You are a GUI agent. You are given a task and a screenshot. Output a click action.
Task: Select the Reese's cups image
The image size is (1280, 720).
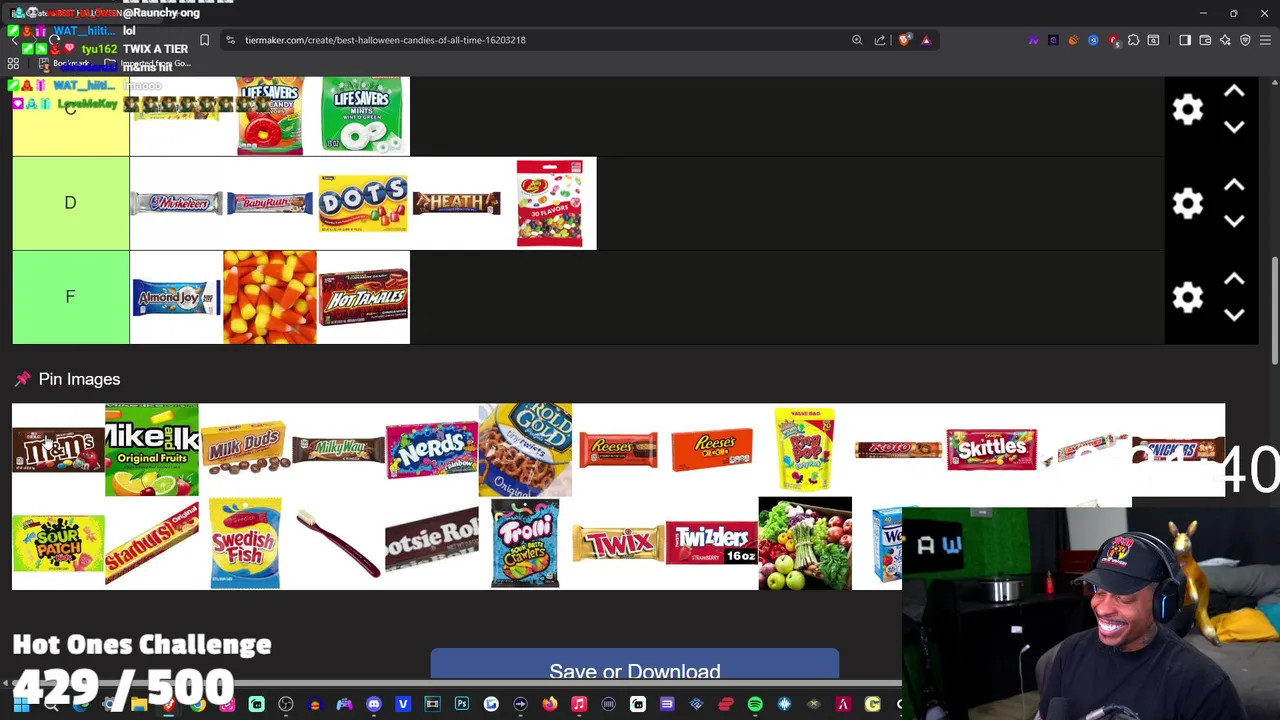(618, 450)
